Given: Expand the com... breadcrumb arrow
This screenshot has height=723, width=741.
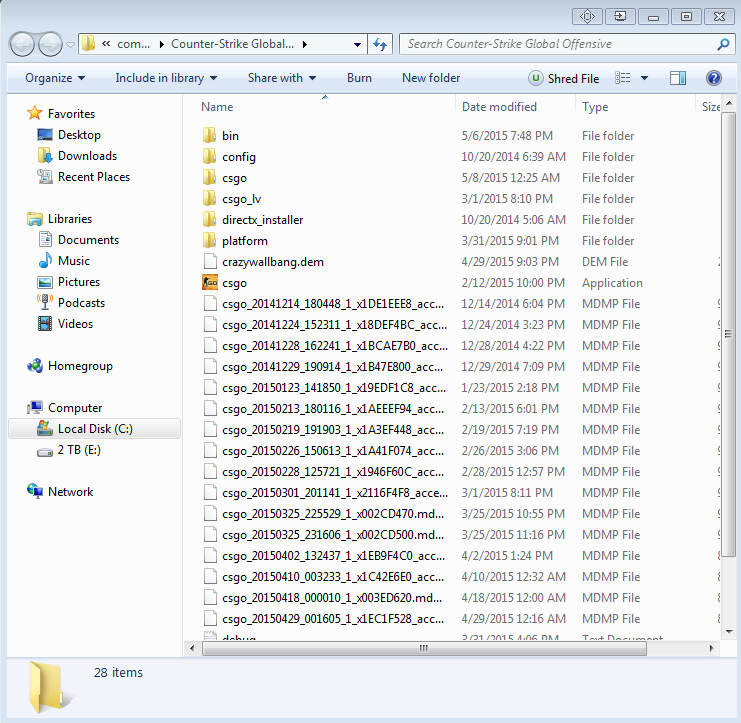Looking at the screenshot, I should (162, 44).
